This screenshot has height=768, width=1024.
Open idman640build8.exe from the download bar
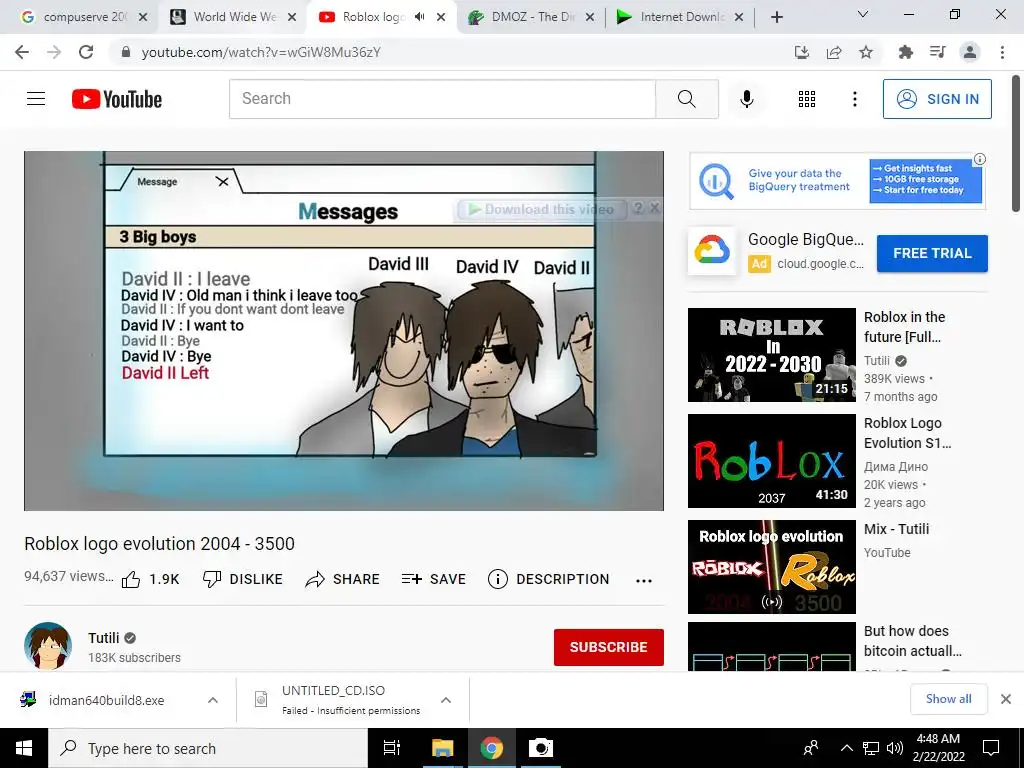(106, 700)
